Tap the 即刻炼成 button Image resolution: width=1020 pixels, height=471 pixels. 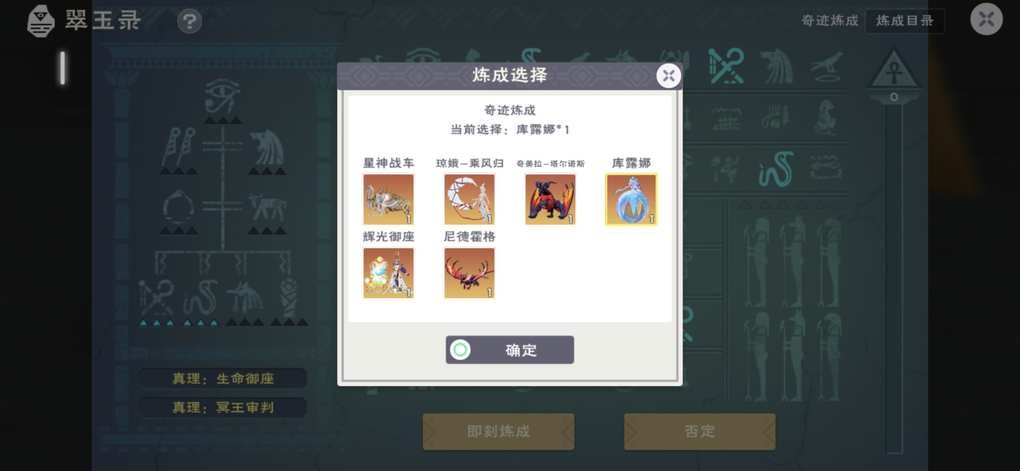click(498, 431)
